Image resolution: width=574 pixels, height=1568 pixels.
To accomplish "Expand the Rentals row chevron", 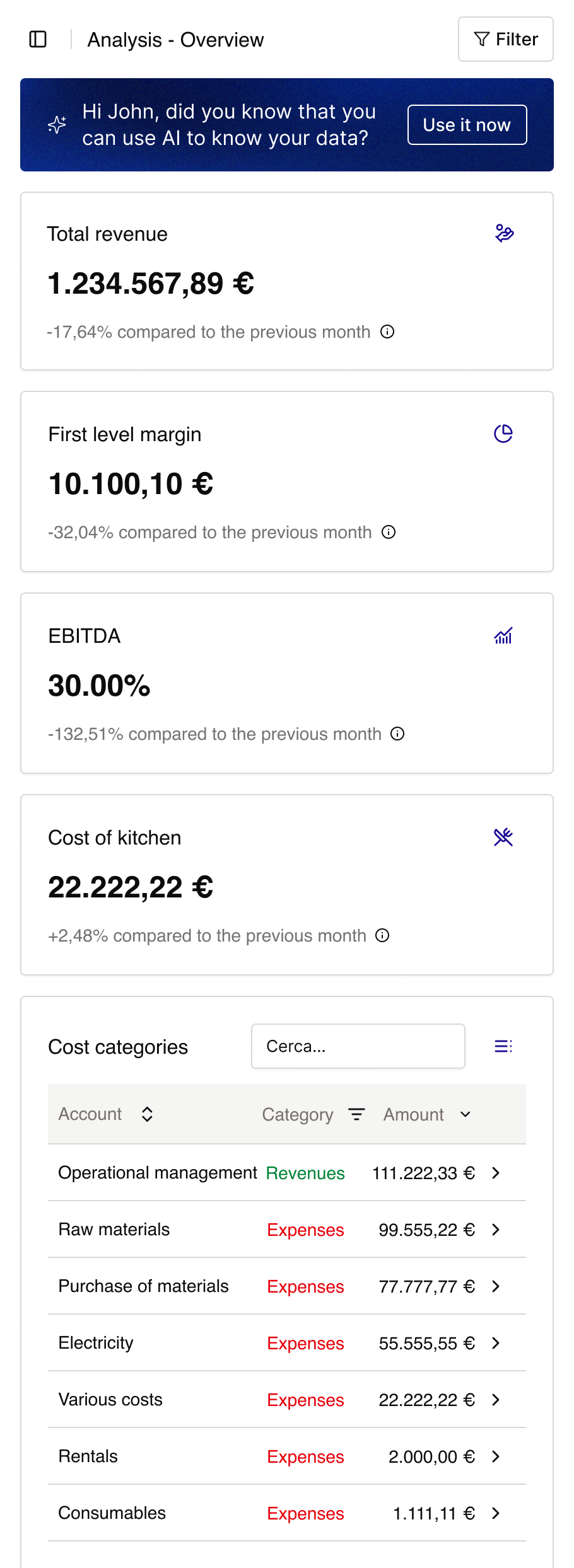I will (x=496, y=1456).
